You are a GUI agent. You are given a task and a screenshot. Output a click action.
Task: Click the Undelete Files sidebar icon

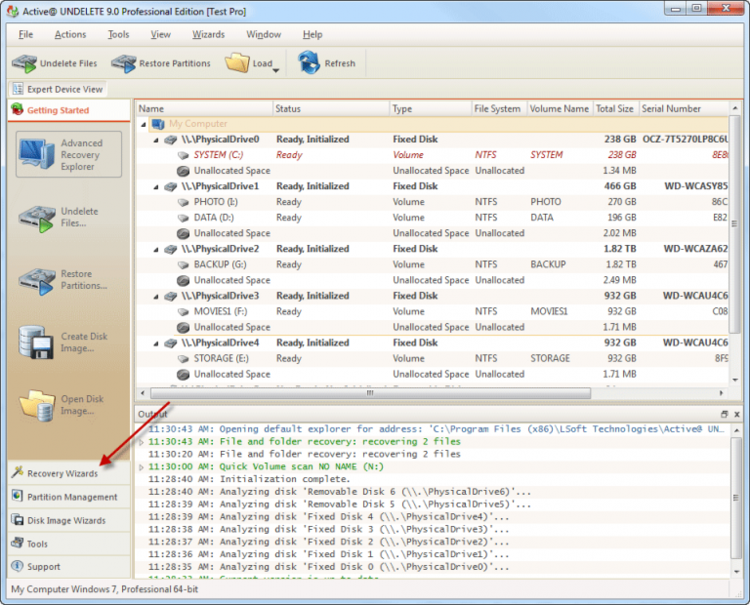(37, 217)
